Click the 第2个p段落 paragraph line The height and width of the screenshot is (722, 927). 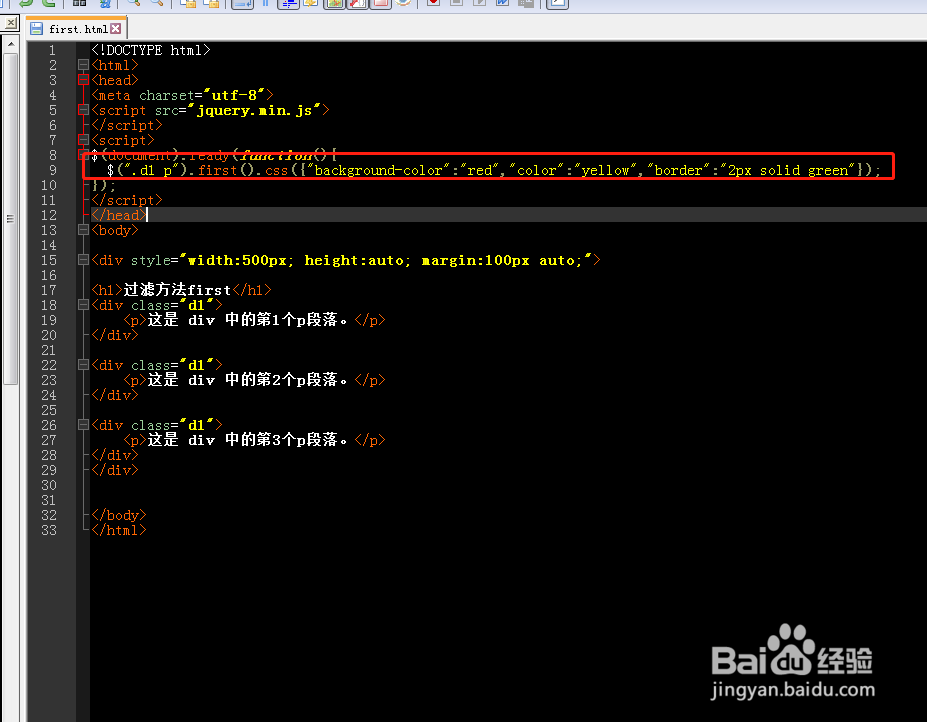[x=254, y=380]
